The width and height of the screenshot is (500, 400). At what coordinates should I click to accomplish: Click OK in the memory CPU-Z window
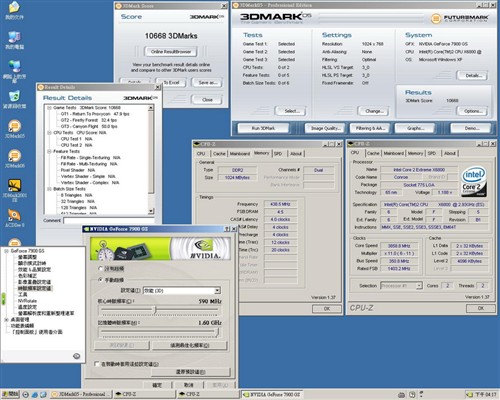click(x=327, y=309)
